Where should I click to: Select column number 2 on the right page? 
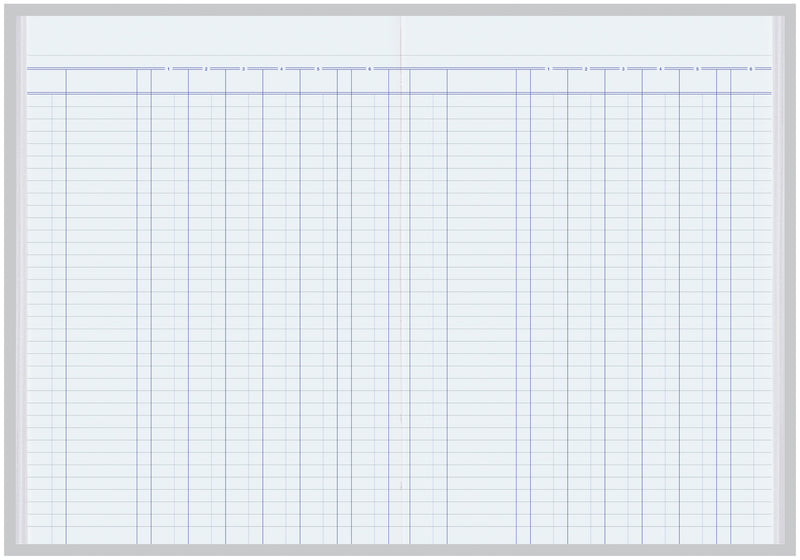(x=586, y=69)
